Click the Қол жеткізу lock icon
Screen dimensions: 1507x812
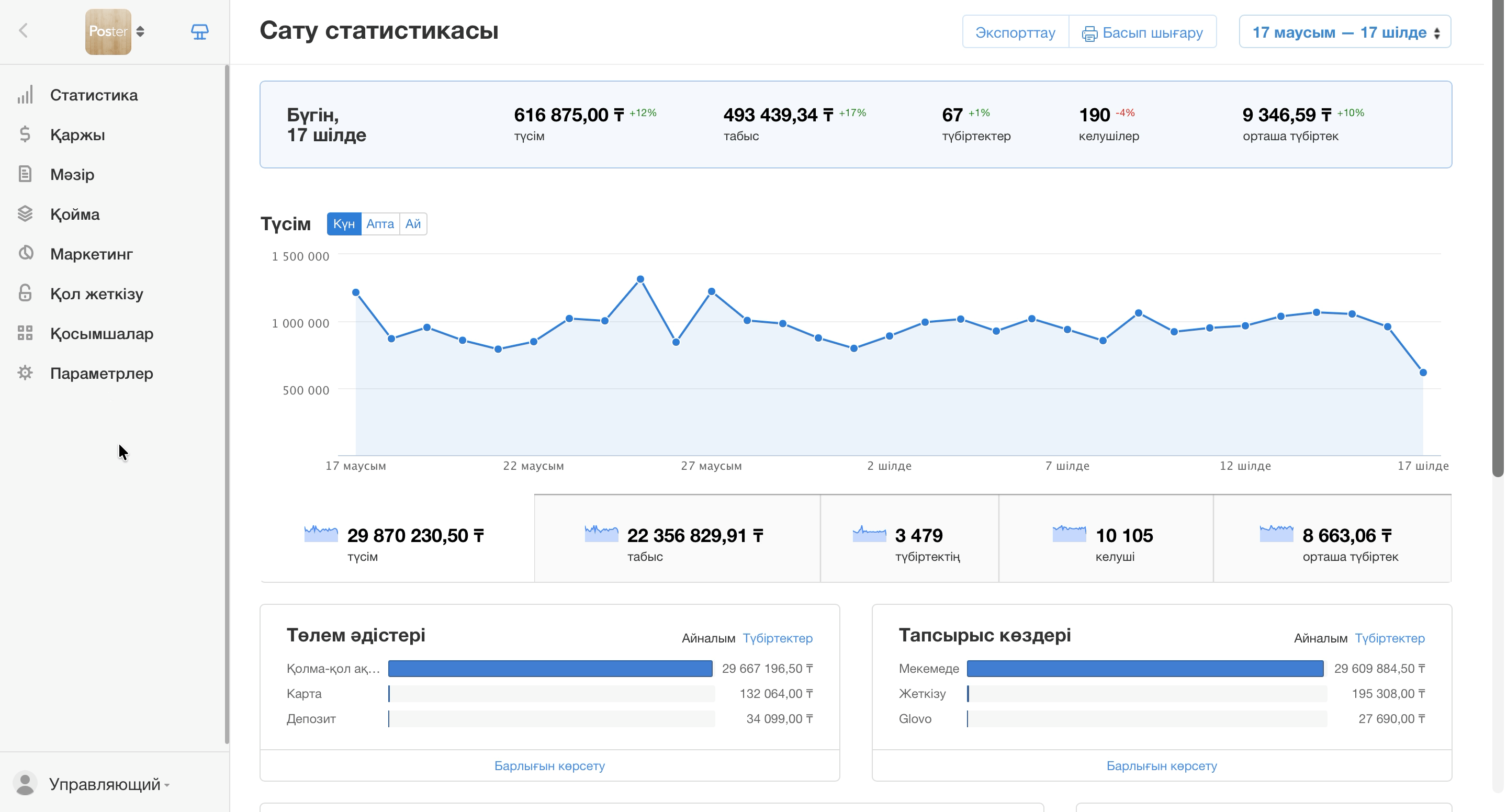pyautogui.click(x=25, y=293)
